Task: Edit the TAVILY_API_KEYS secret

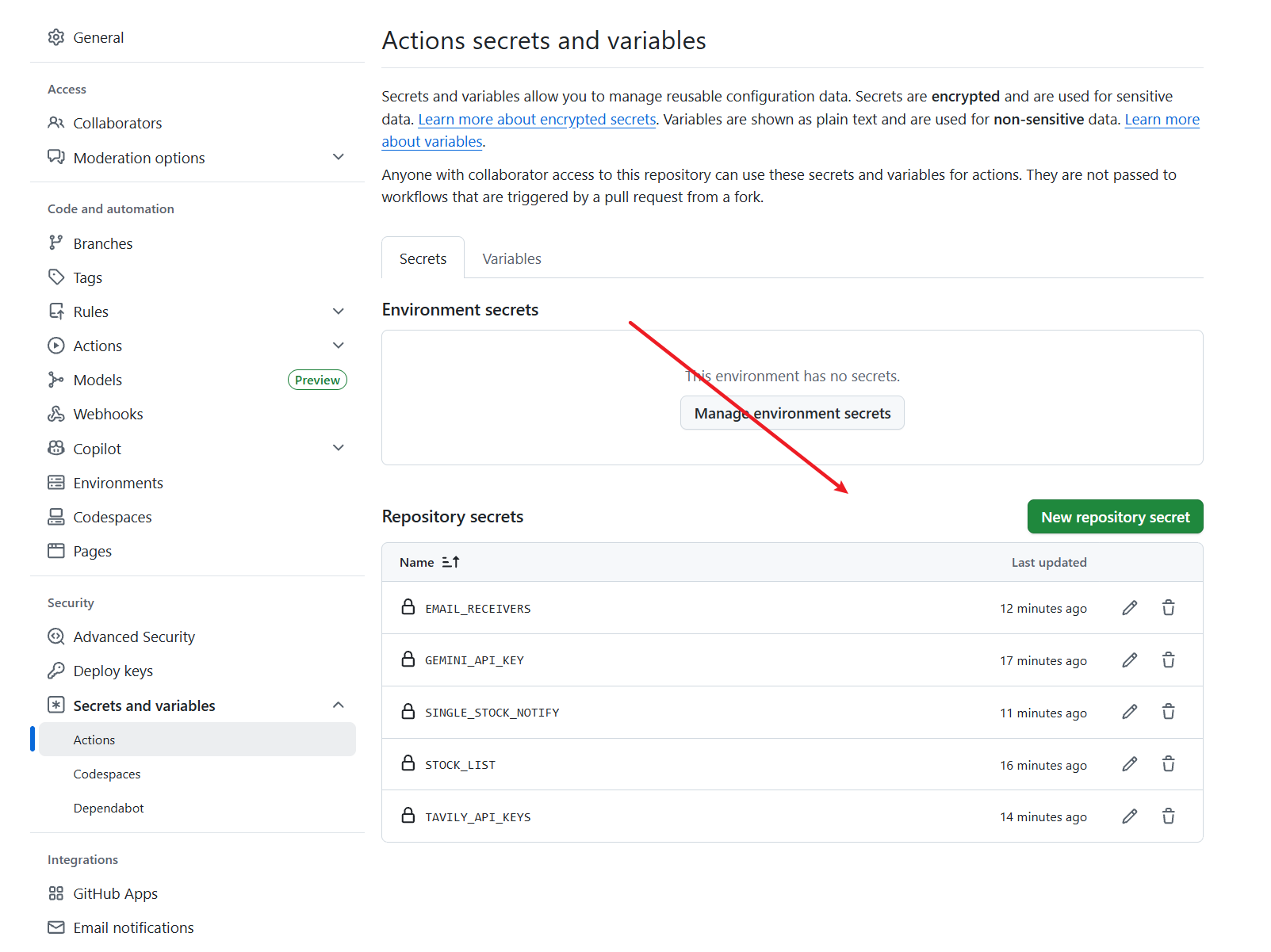Action: (x=1129, y=816)
